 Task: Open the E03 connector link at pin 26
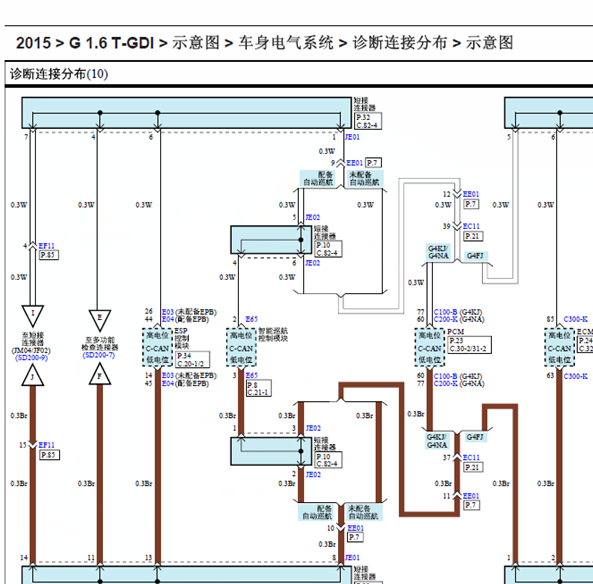[x=168, y=312]
